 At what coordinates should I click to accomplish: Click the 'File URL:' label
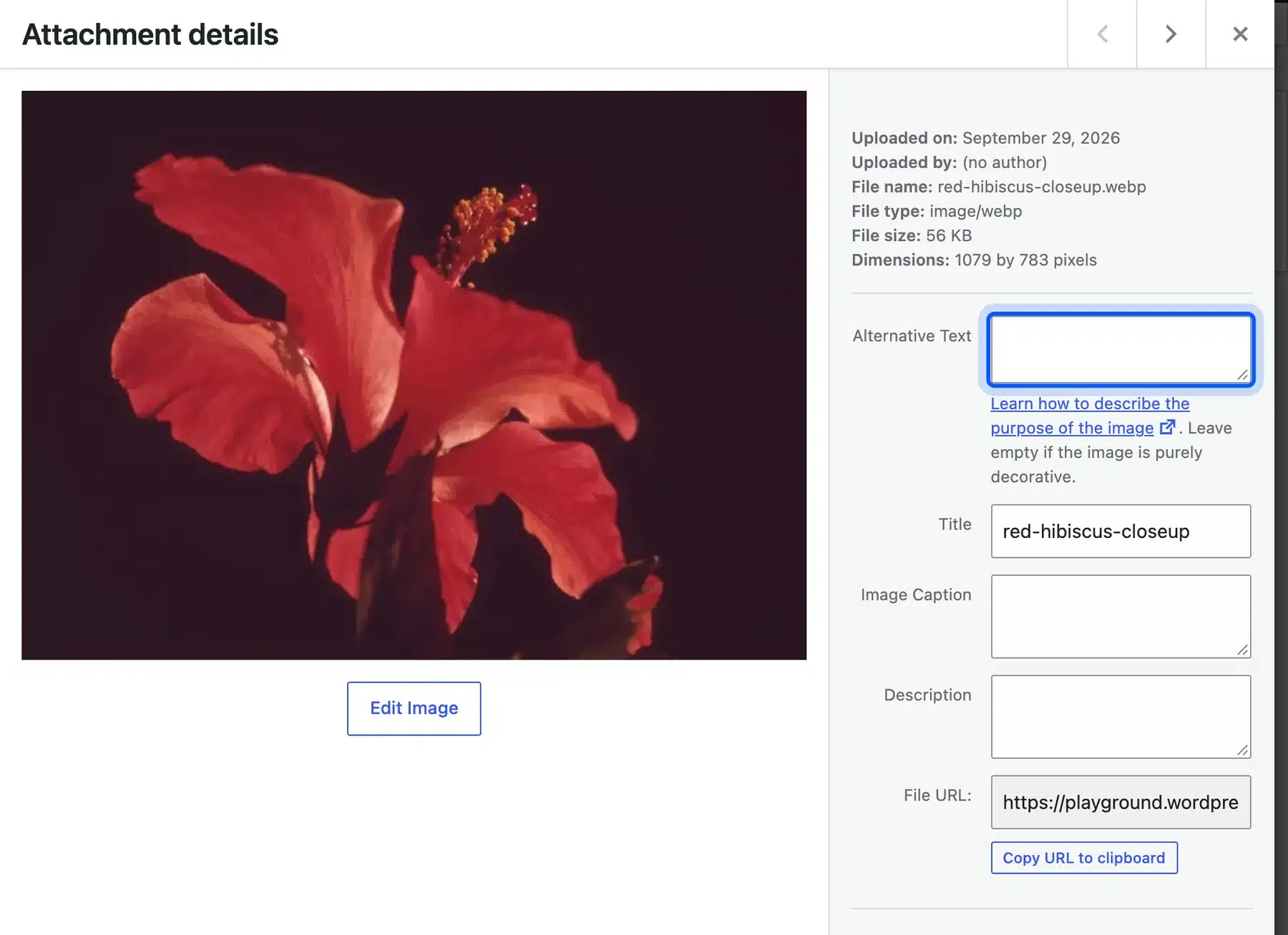tap(937, 795)
